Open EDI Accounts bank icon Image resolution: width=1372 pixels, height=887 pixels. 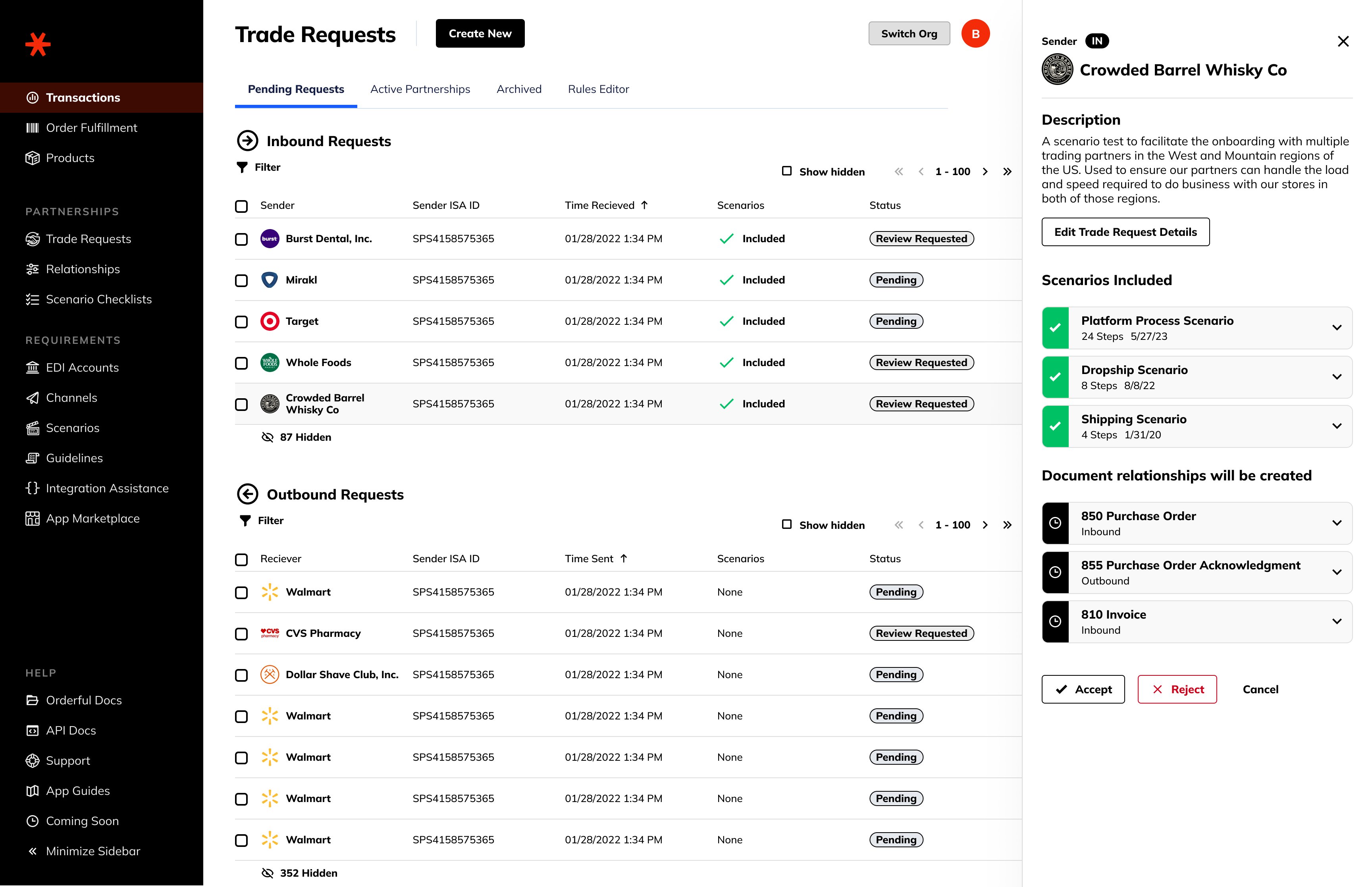[33, 368]
